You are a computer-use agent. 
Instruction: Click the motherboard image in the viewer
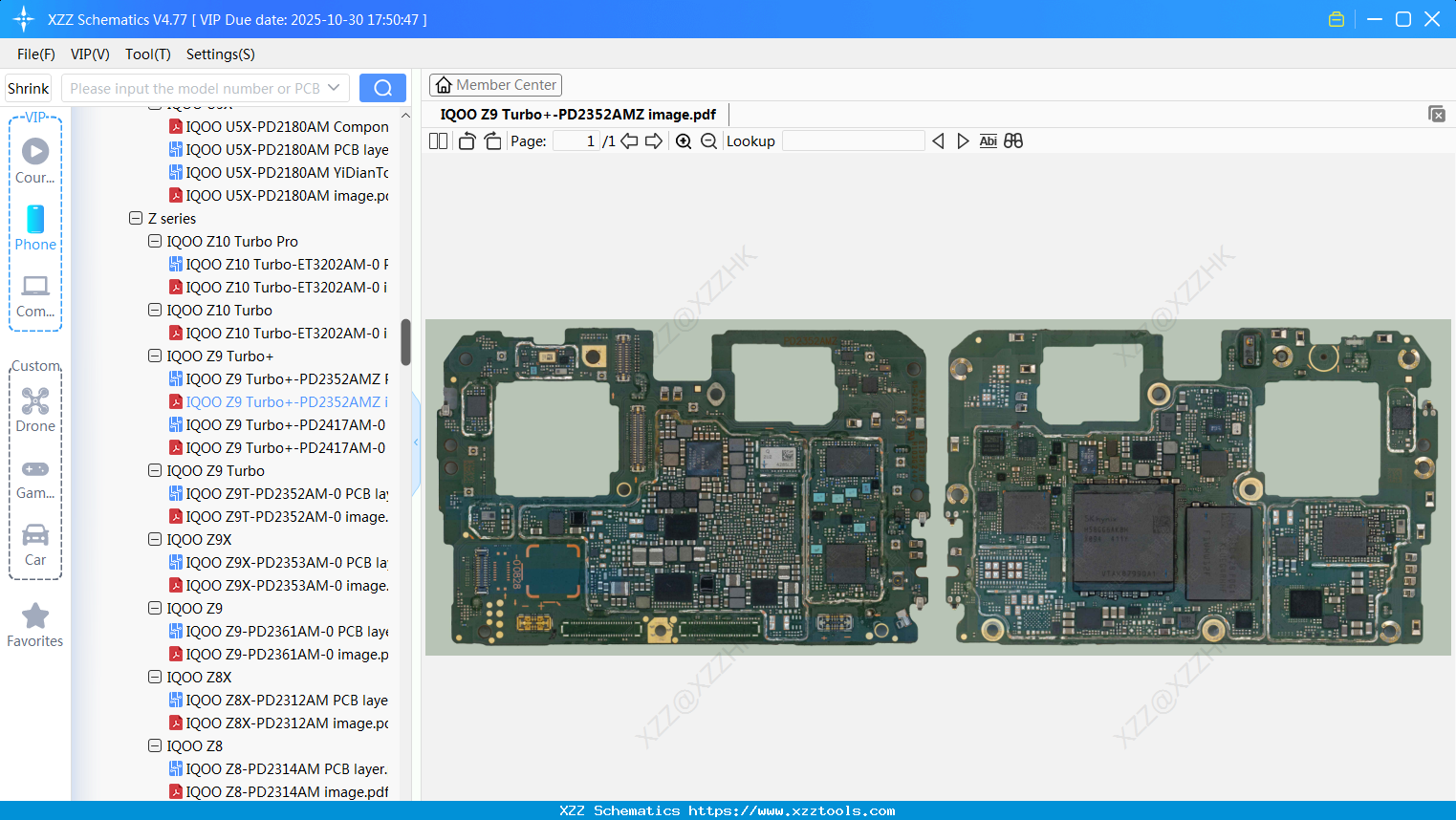(x=938, y=487)
